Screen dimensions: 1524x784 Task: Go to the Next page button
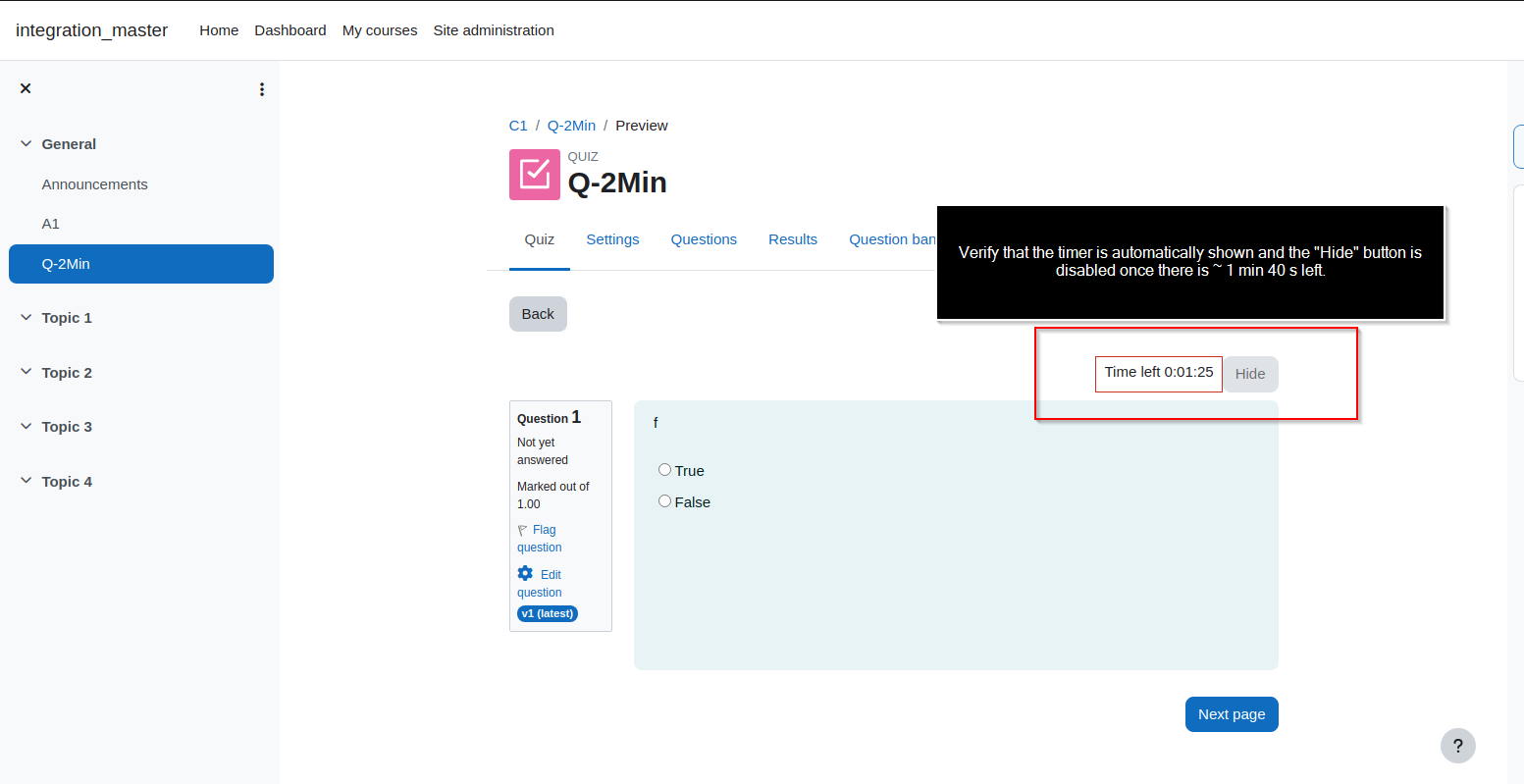(1232, 714)
